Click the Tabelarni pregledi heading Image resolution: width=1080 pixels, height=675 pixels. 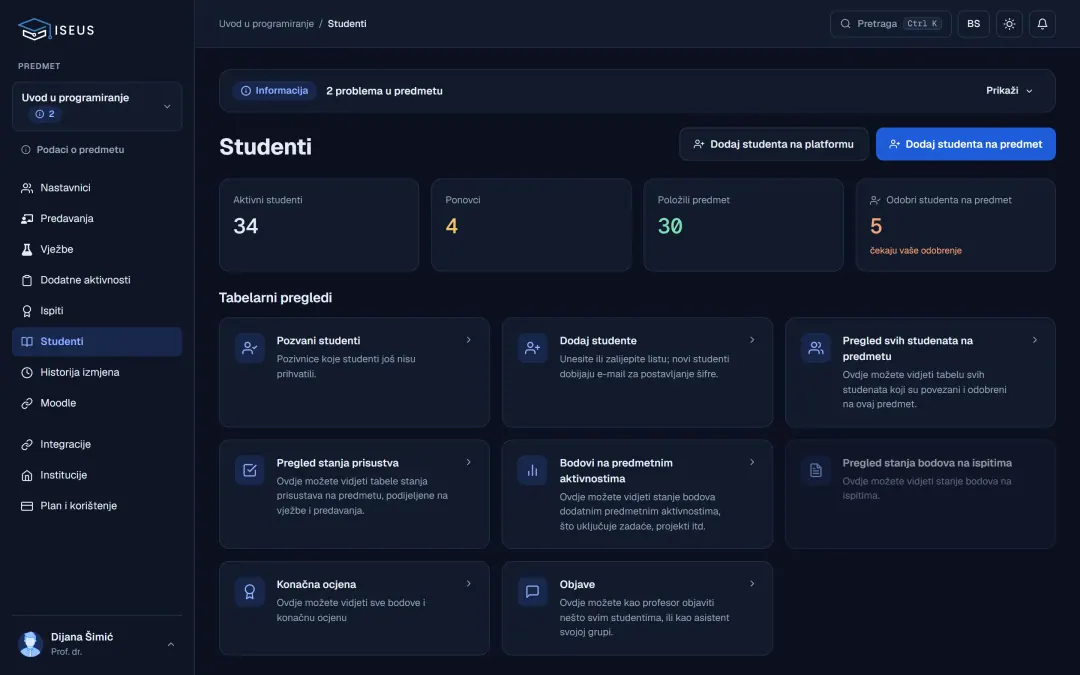276,298
